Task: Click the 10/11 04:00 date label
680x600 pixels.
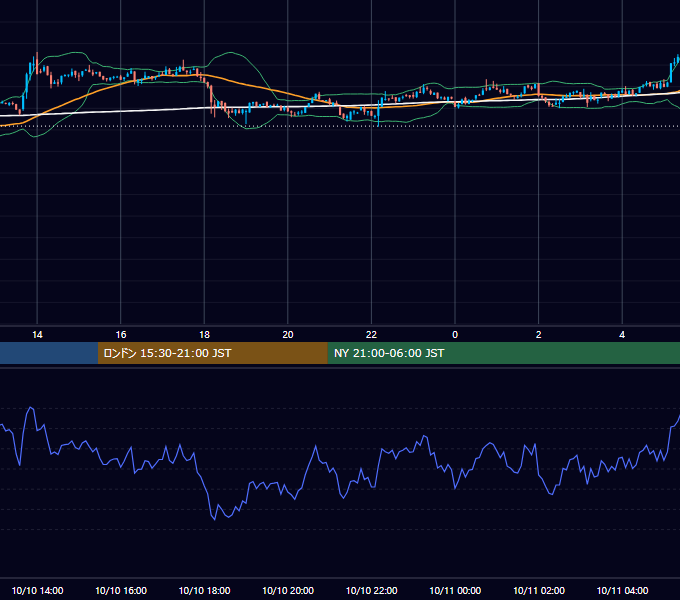Action: point(622,590)
